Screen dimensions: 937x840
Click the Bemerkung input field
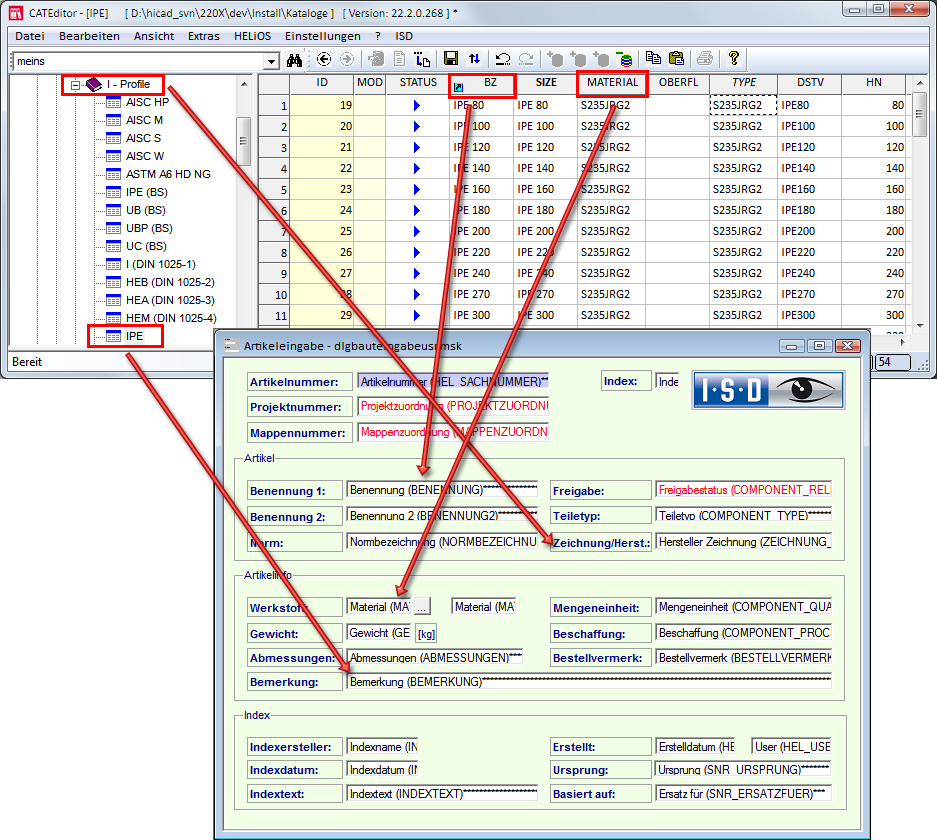tap(588, 681)
